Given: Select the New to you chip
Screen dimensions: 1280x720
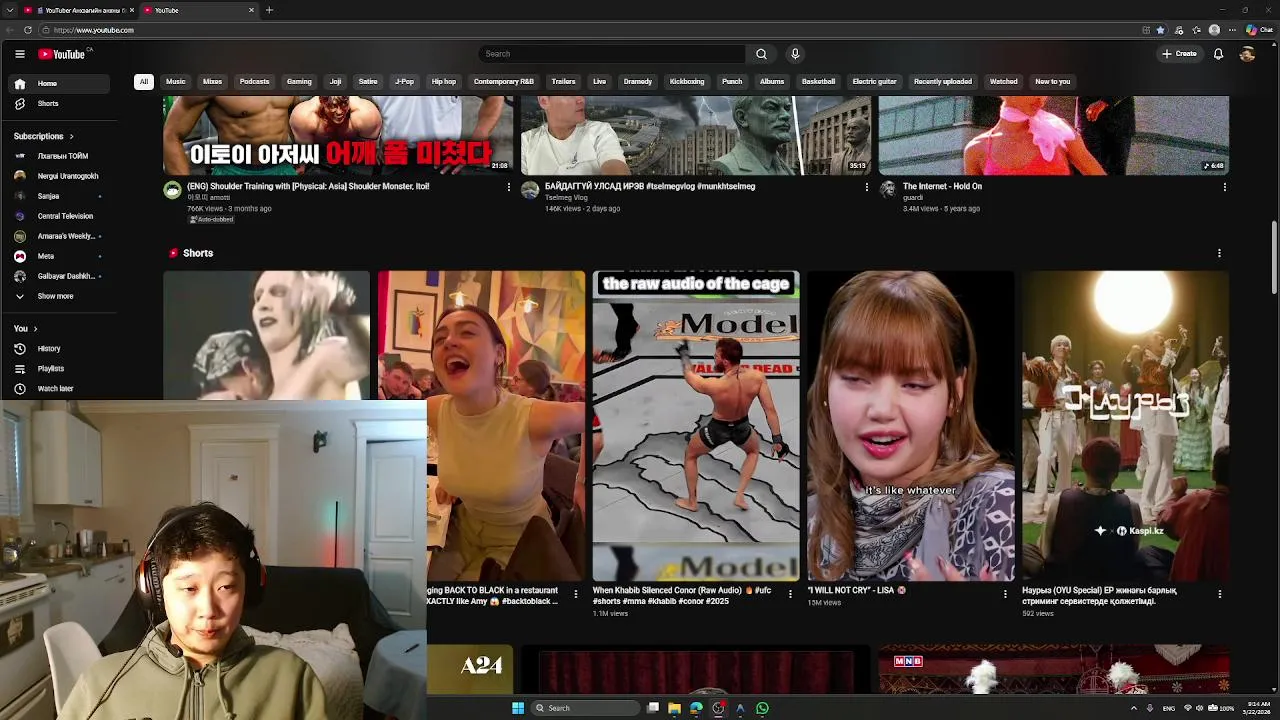Looking at the screenshot, I should pyautogui.click(x=1052, y=82).
